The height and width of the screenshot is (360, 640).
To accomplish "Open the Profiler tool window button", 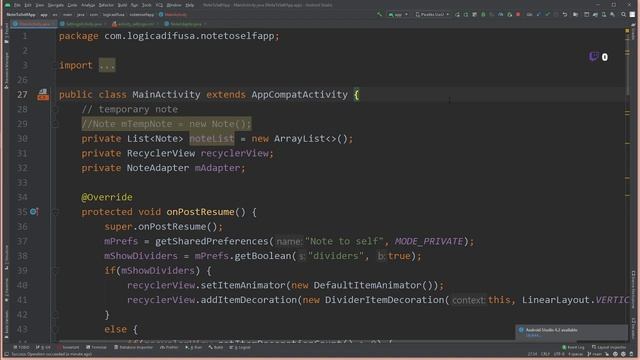I will point(169,347).
